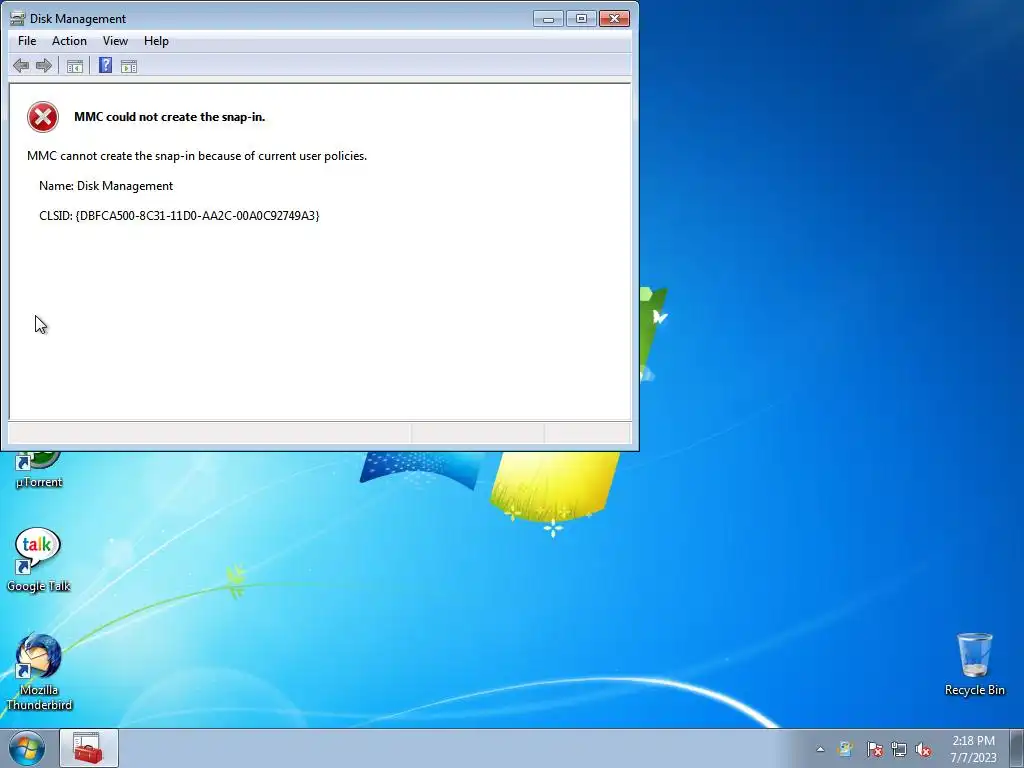Click the Back arrow toolbar icon
This screenshot has width=1024, height=768.
(21, 65)
